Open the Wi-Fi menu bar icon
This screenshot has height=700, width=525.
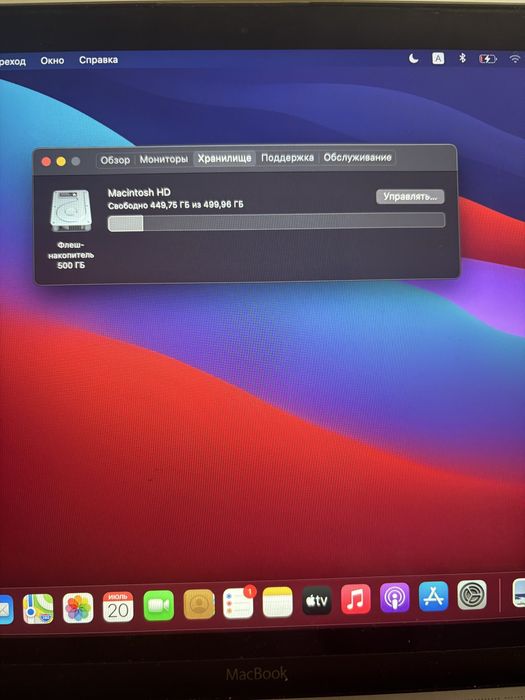pyautogui.click(x=516, y=58)
